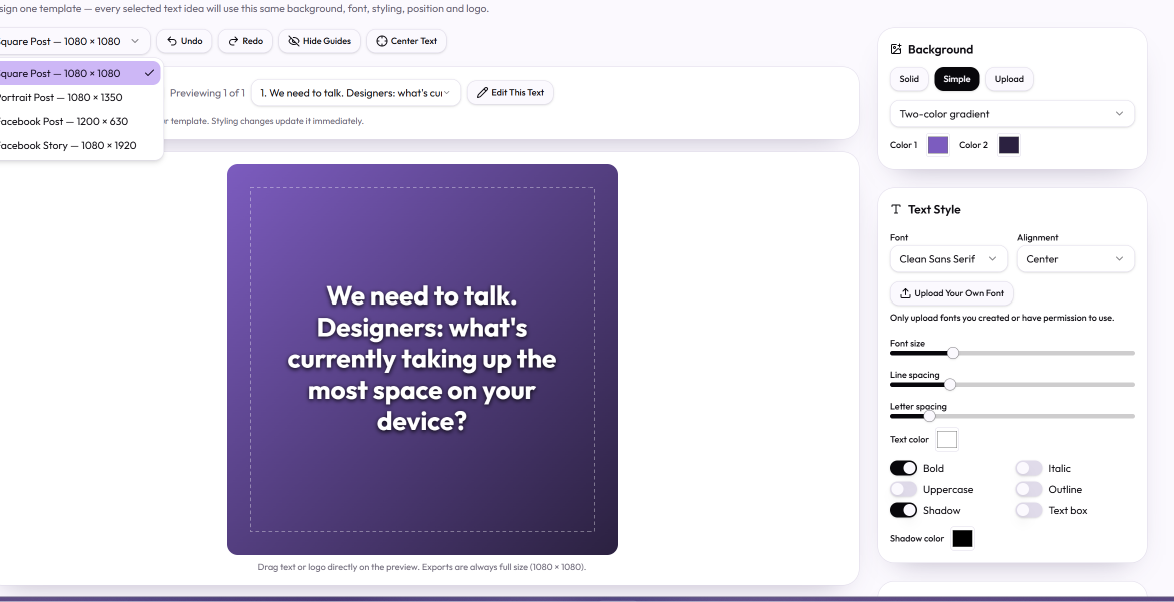Screen dimensions: 1174x602
Task: Click the upload arrow icon for fonts
Action: tap(905, 293)
